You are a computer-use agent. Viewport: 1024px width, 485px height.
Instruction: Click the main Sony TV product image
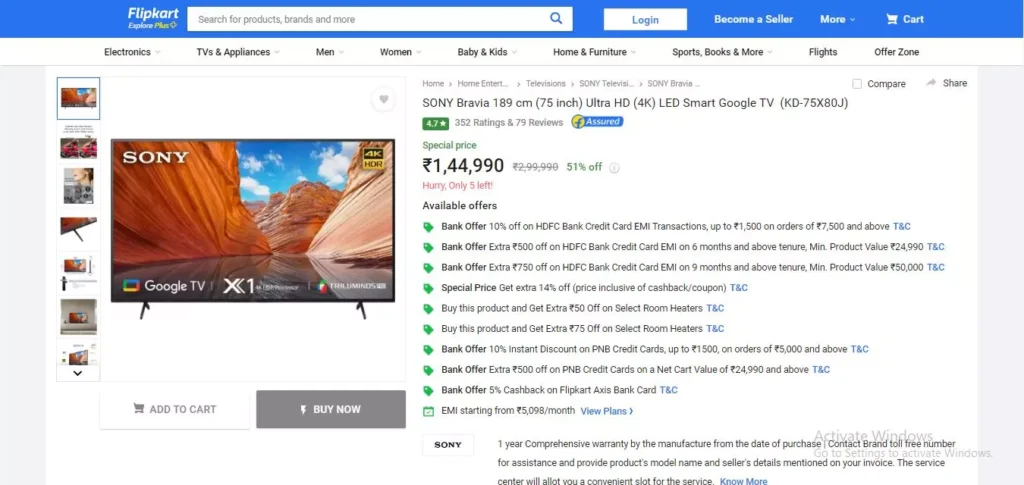tap(253, 228)
